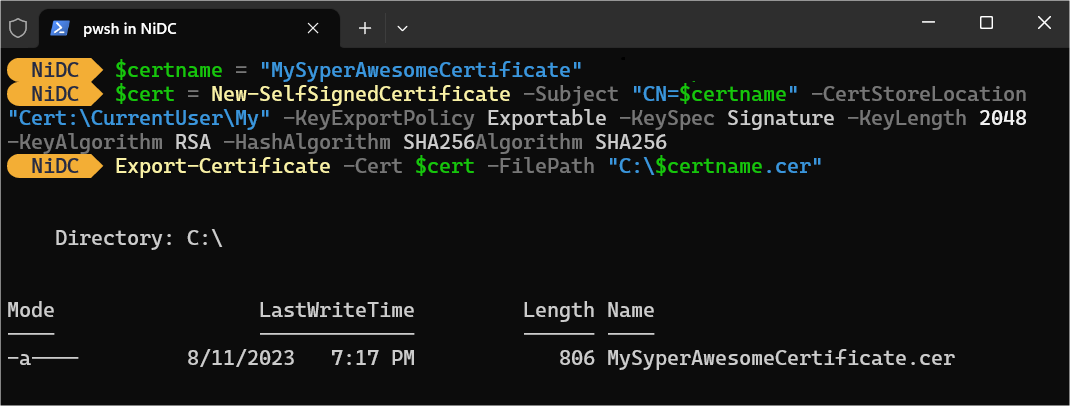Click the Mode column header
Viewport: 1070px width, 406px height.
coord(31,310)
